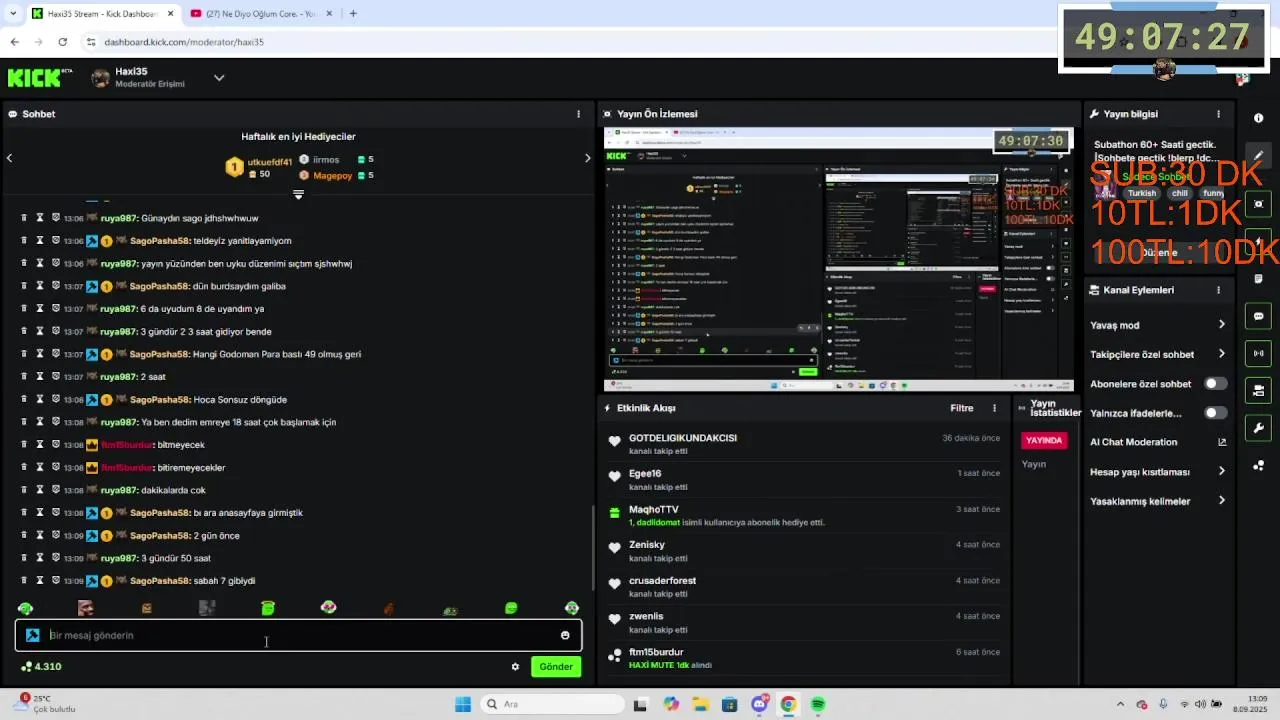The image size is (1280, 720).
Task: Toggle Yalnızca ifadelerle switch
Action: tap(1215, 413)
